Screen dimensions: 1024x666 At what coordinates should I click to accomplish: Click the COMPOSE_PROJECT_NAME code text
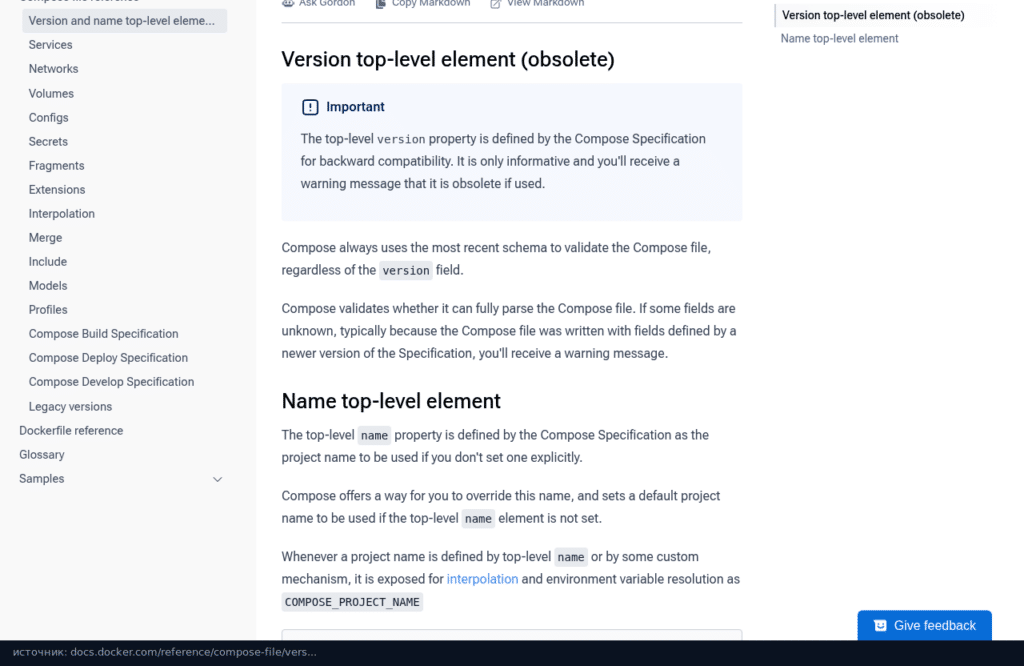pyautogui.click(x=352, y=602)
